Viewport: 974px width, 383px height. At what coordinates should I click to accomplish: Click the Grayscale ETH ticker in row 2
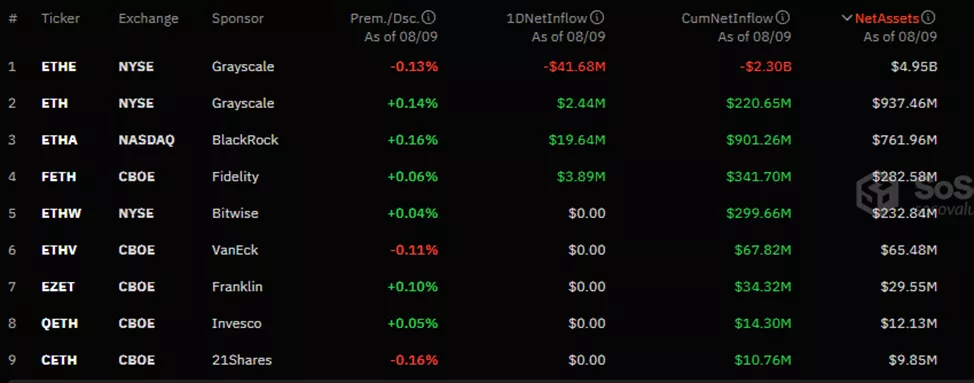click(x=55, y=103)
